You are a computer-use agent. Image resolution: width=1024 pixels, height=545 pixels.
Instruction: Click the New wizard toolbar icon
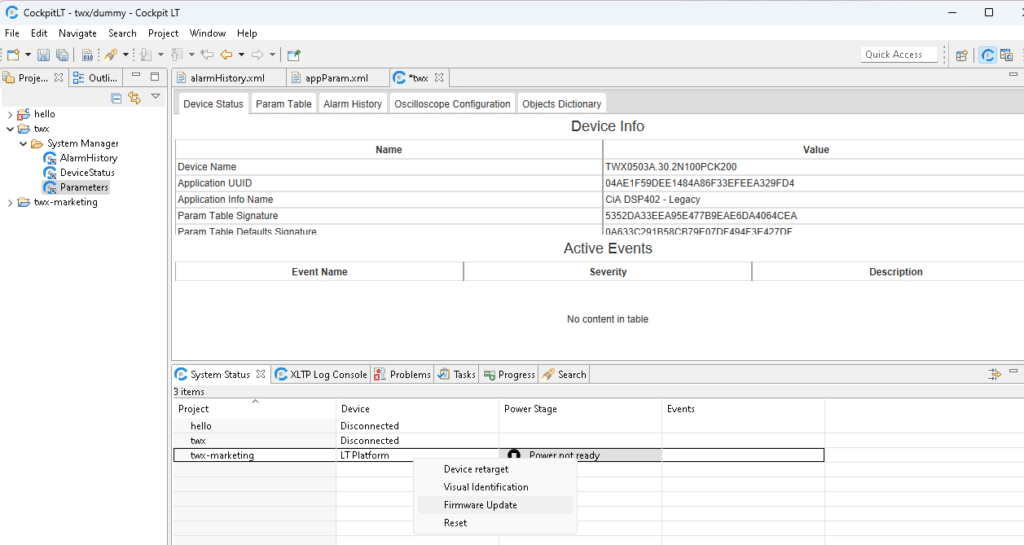(13, 55)
